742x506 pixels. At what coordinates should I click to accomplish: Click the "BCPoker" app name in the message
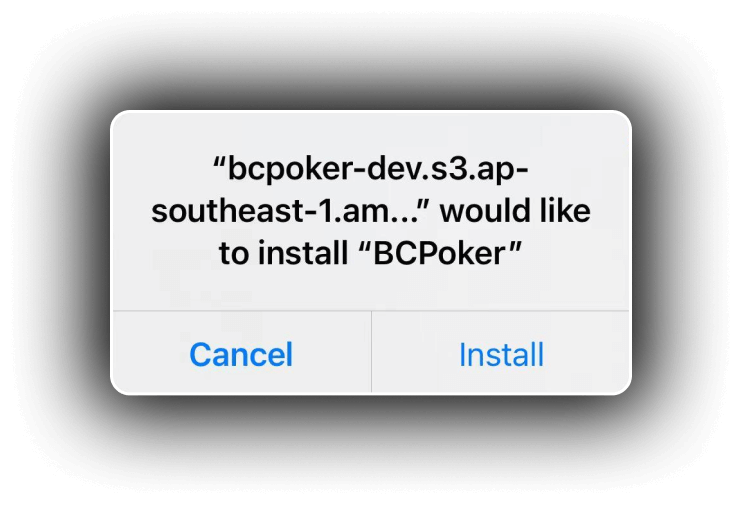pyautogui.click(x=440, y=253)
